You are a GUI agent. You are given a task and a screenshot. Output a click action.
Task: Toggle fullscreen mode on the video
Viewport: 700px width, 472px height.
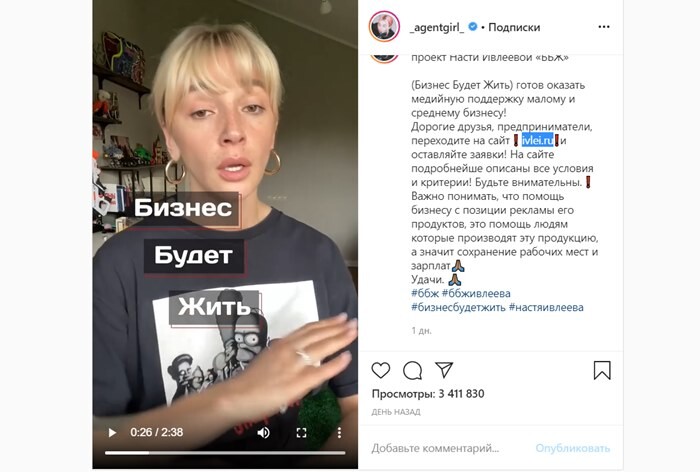pos(302,432)
